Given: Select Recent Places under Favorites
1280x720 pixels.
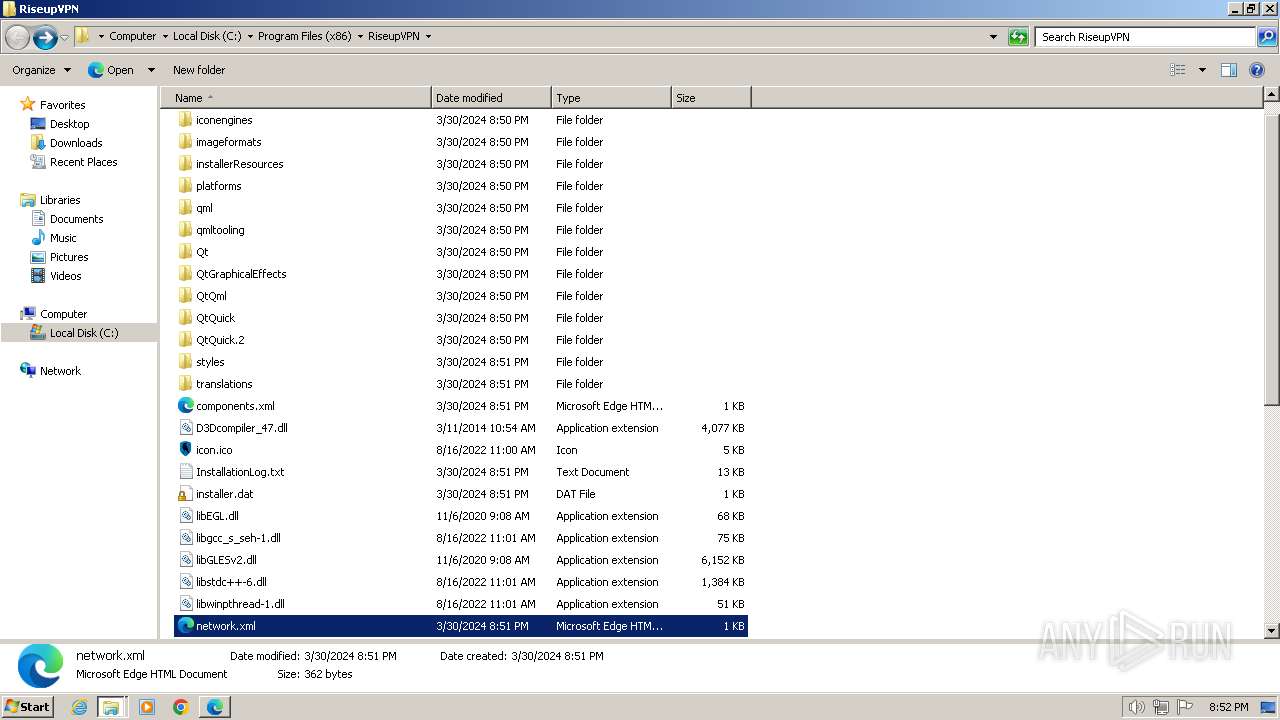Looking at the screenshot, I should coord(84,162).
